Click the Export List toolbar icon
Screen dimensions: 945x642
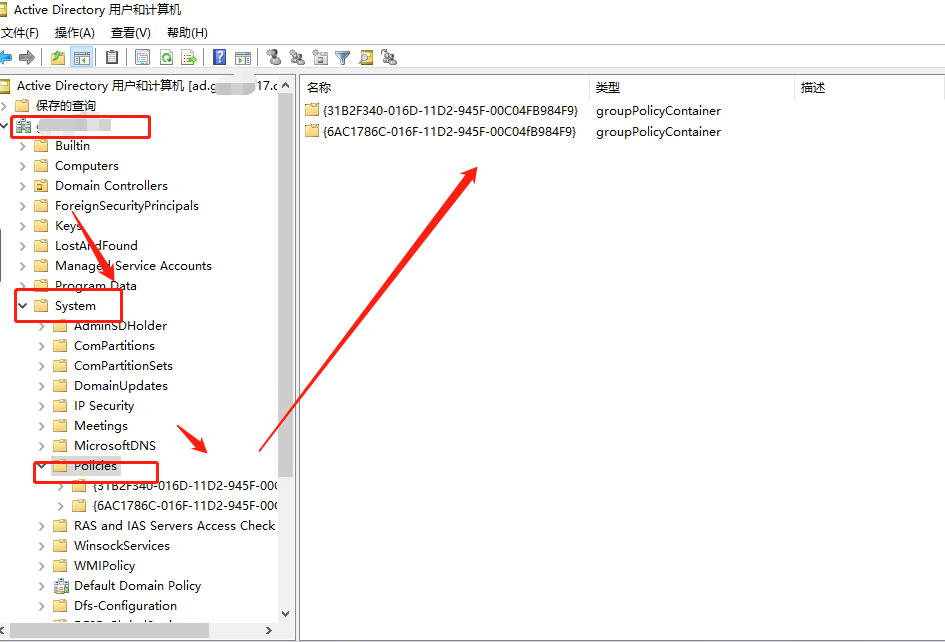point(189,58)
